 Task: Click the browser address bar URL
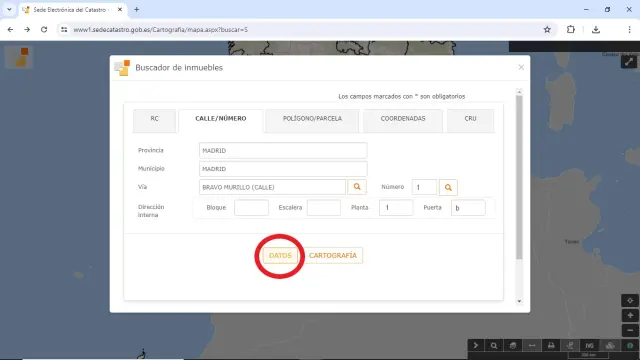(161, 30)
